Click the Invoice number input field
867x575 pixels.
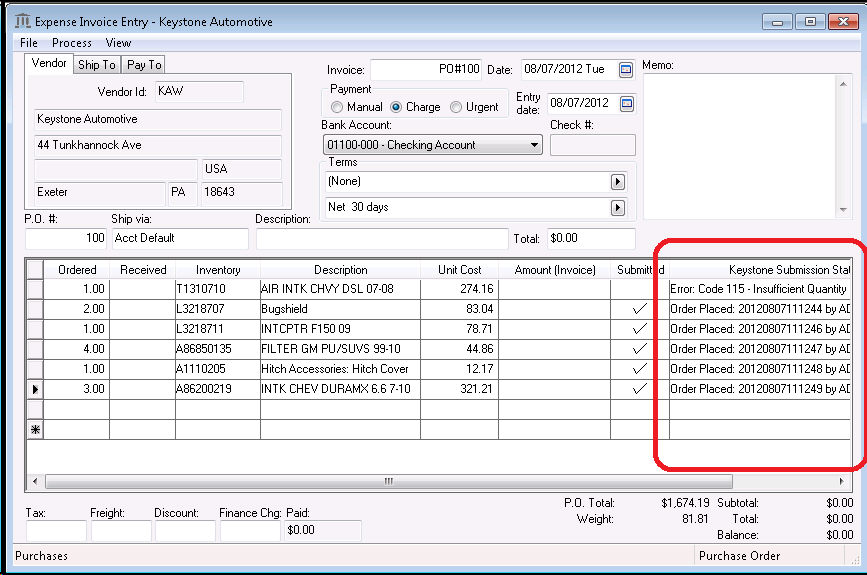(x=427, y=70)
